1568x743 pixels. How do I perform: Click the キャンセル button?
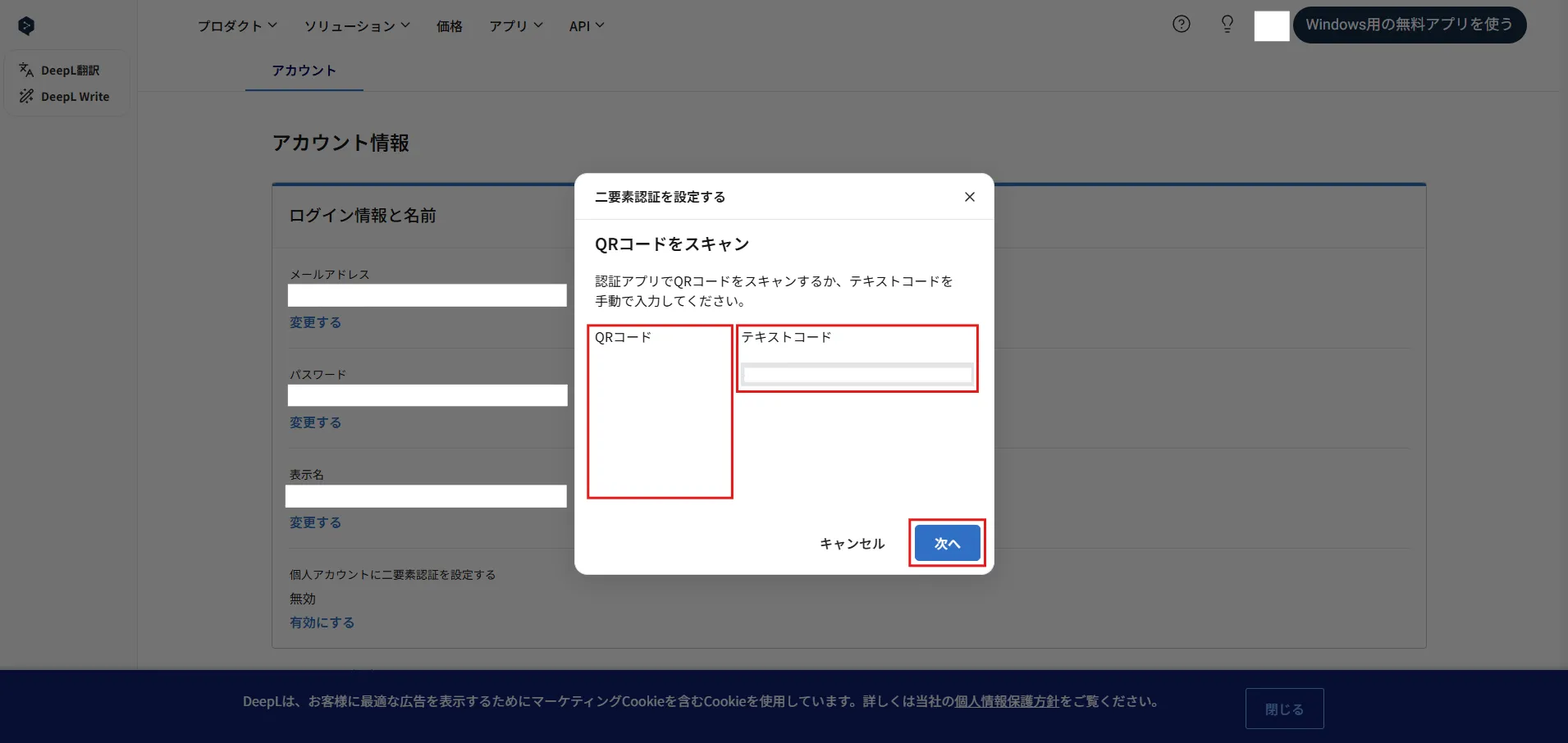pos(853,544)
